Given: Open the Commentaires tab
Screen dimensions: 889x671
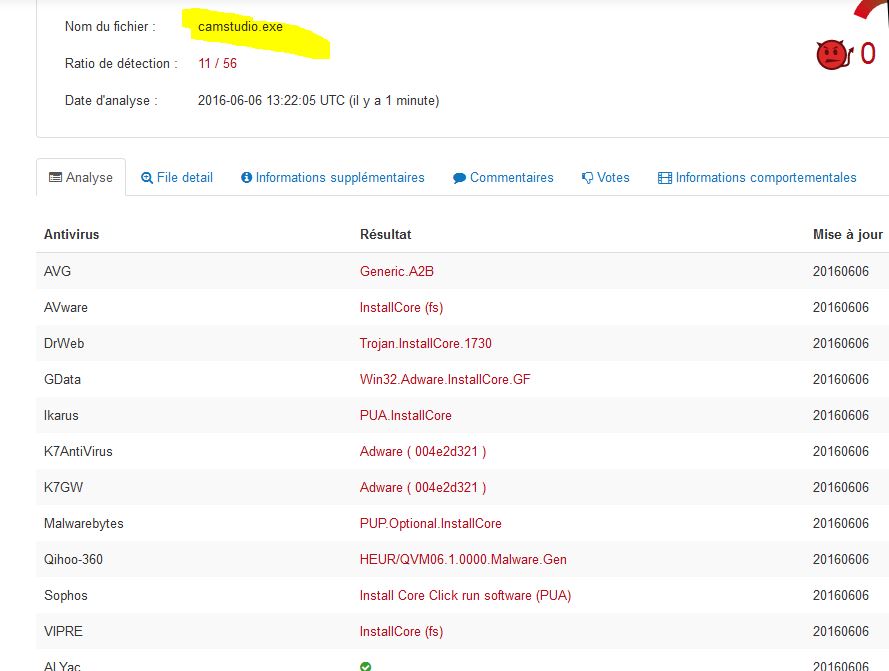Looking at the screenshot, I should click(x=511, y=178).
